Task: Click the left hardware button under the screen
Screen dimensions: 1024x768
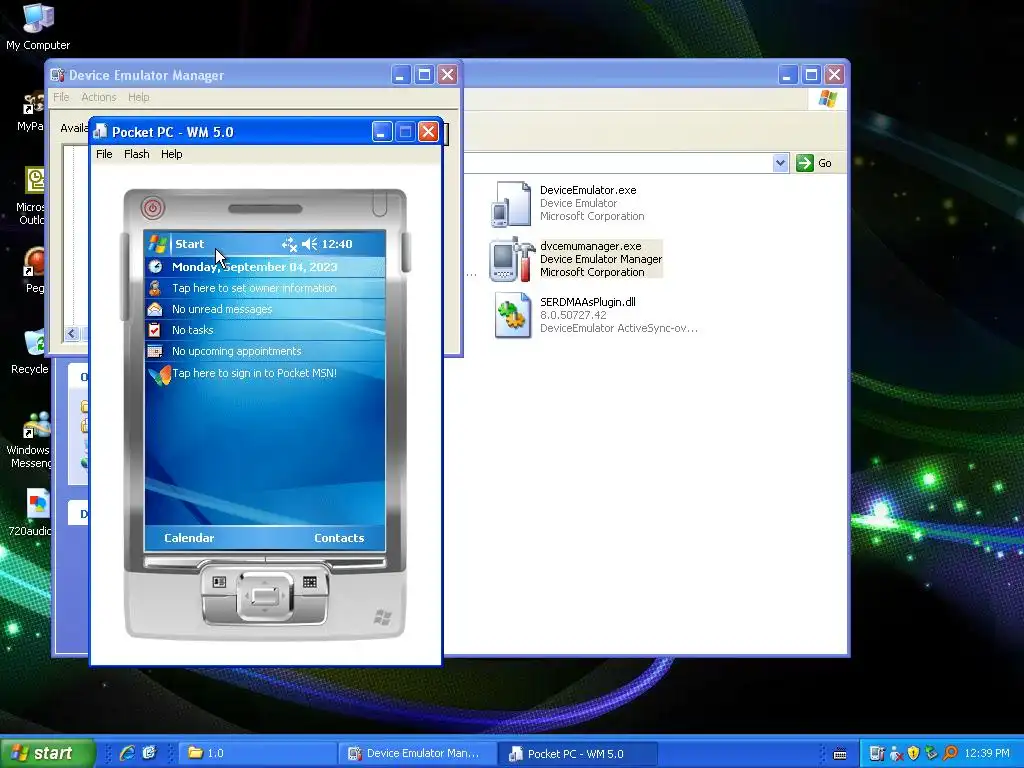Action: click(x=219, y=581)
